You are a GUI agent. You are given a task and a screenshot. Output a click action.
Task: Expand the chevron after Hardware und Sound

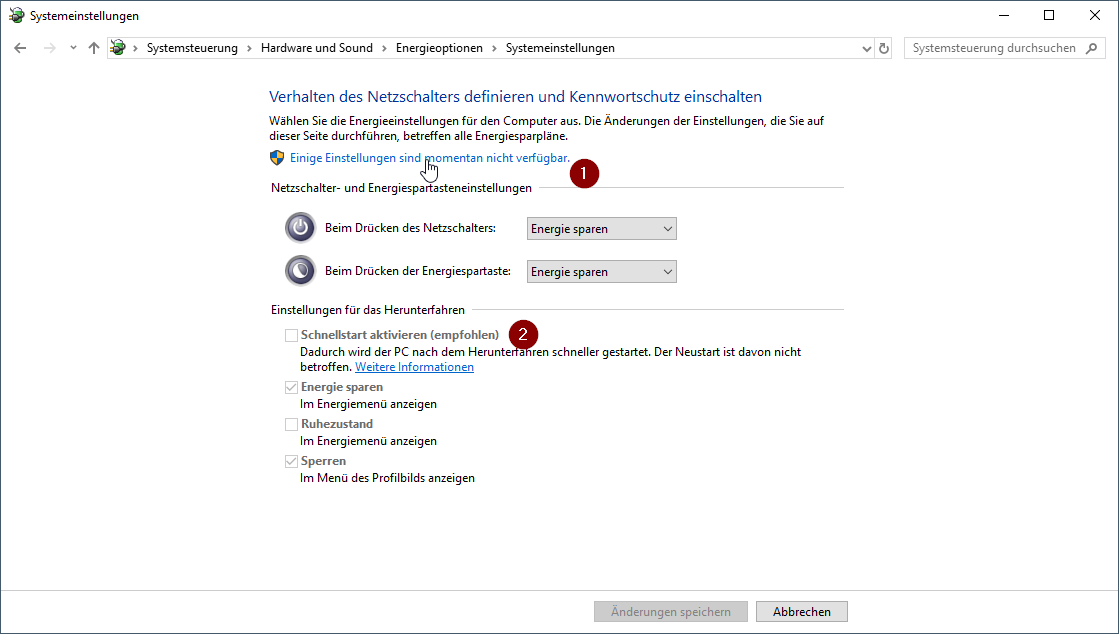coord(384,48)
